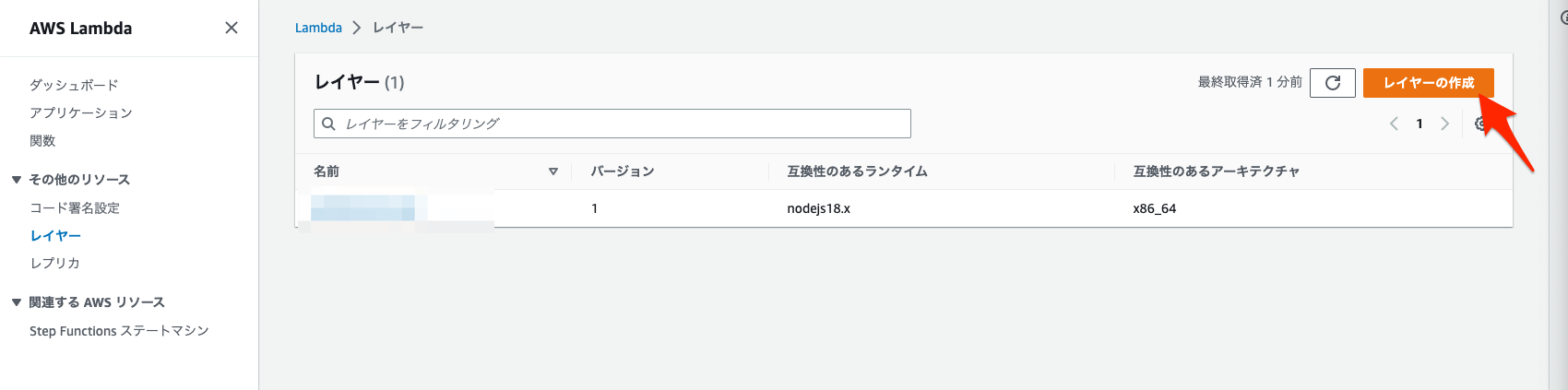Go to previous page chevron
Viewport: 1568px width, 390px height.
[x=1394, y=124]
